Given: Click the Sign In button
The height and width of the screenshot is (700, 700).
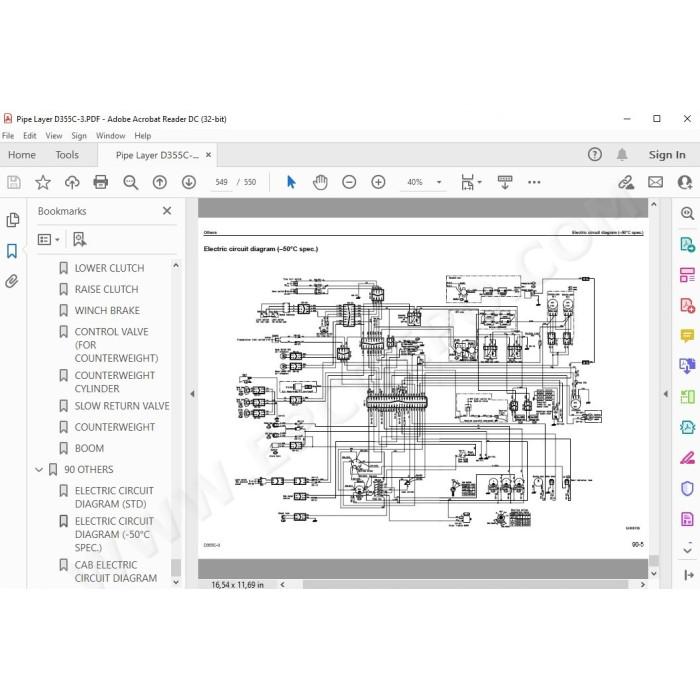Looking at the screenshot, I should coord(667,155).
